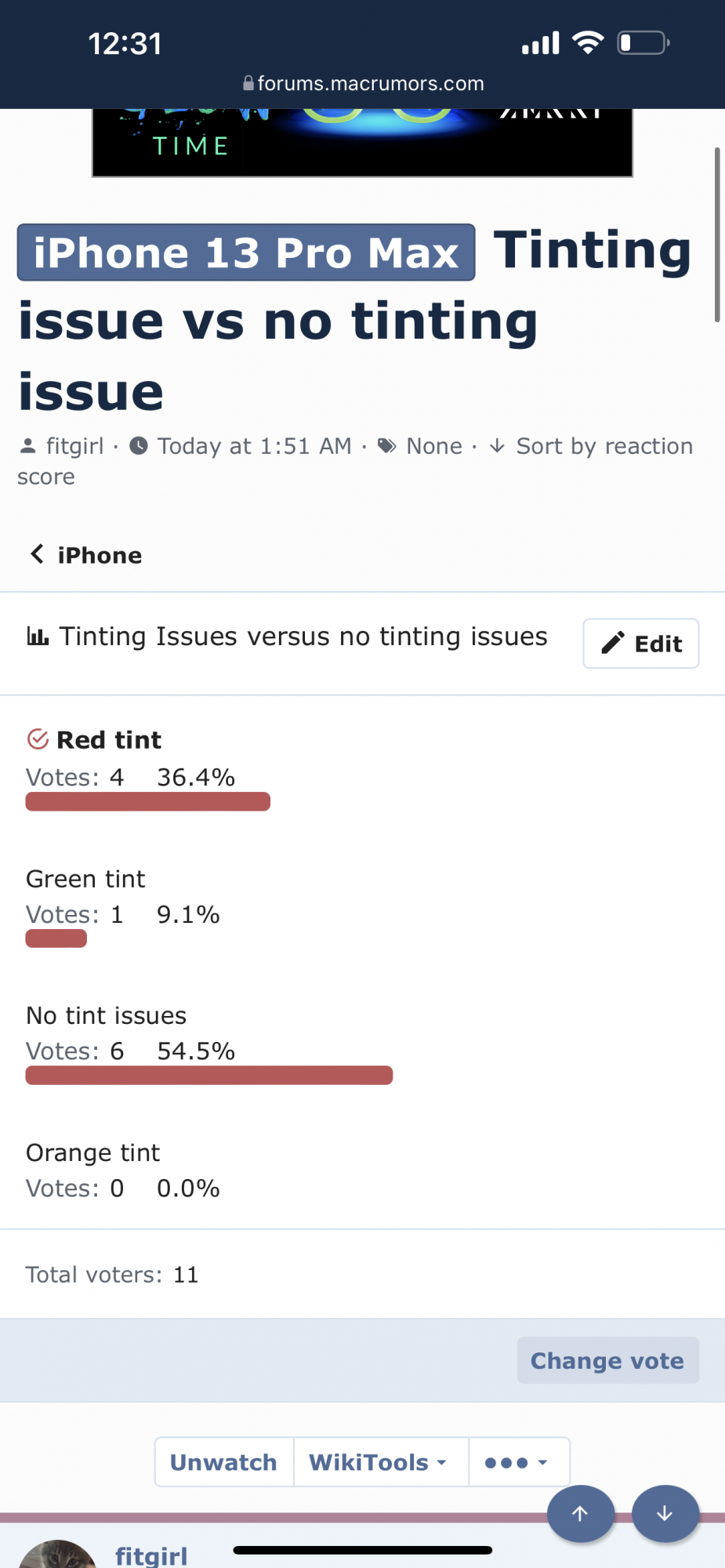Click the pencil Edit poll button
This screenshot has height=1568, width=725.
point(640,644)
